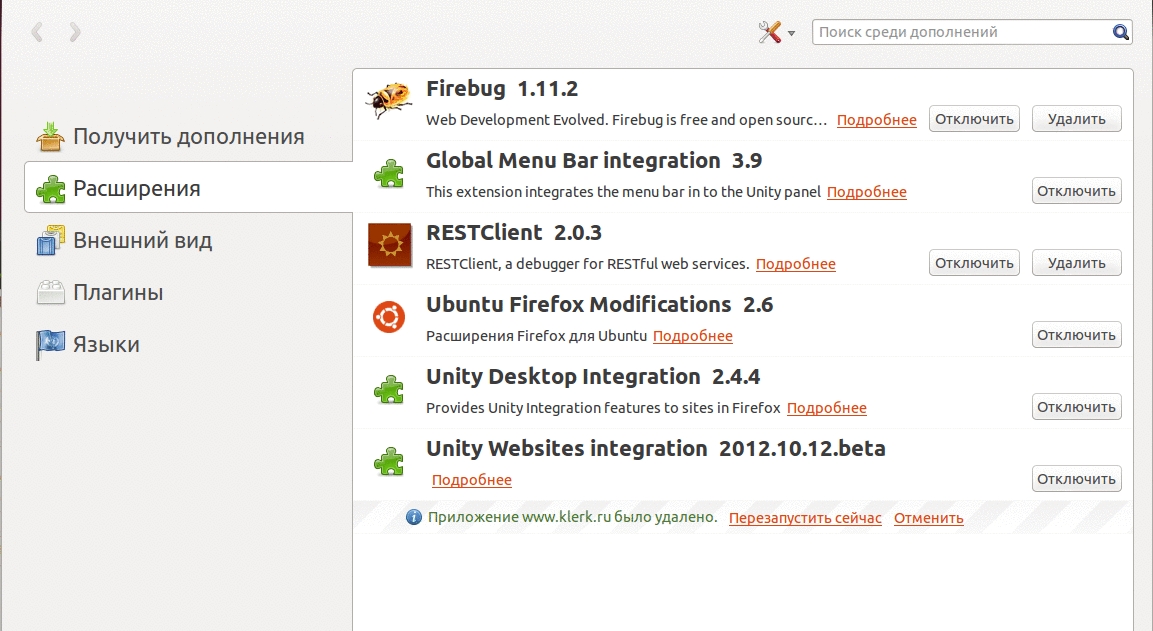Select the Firebug 1.11.2 title
This screenshot has width=1153, height=631.
(502, 89)
